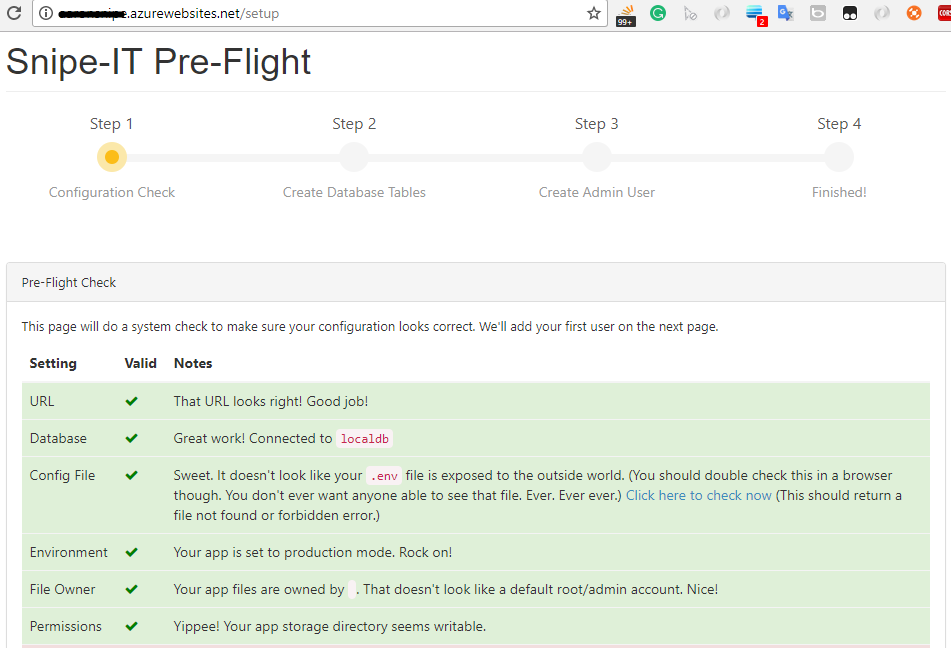951x648 pixels.
Task: Reload the page with the refresh icon
Action: coord(14,13)
